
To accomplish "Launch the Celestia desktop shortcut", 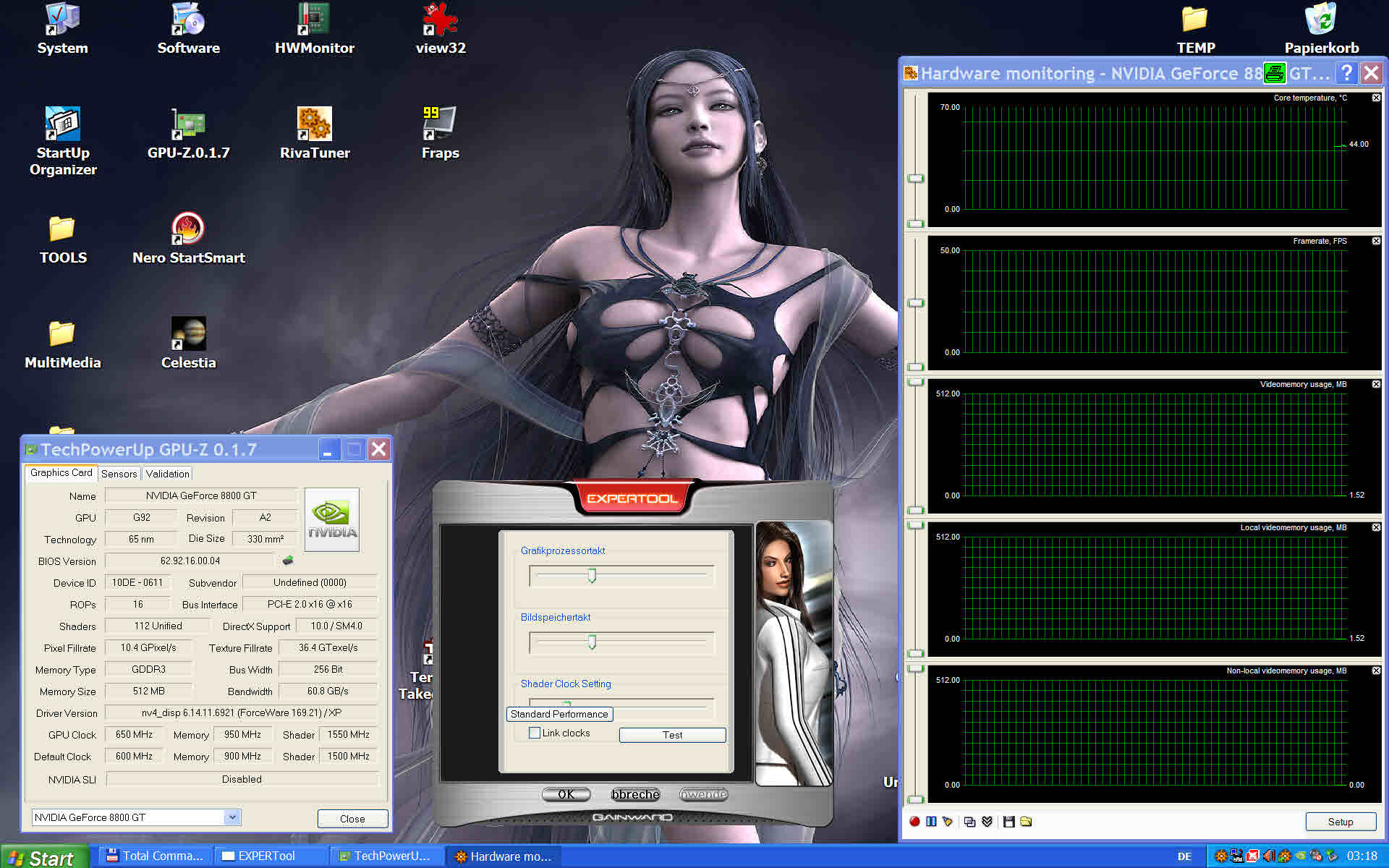I will pyautogui.click(x=188, y=344).
